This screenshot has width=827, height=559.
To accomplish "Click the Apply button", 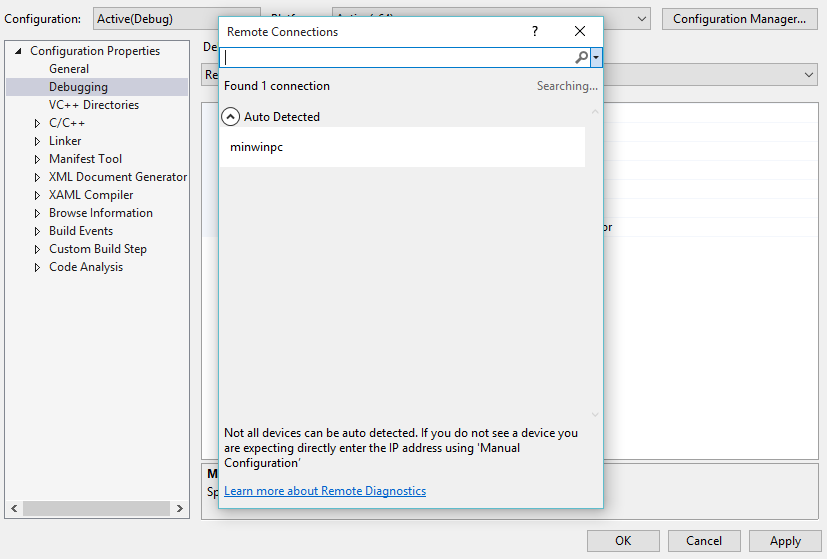I will click(785, 541).
